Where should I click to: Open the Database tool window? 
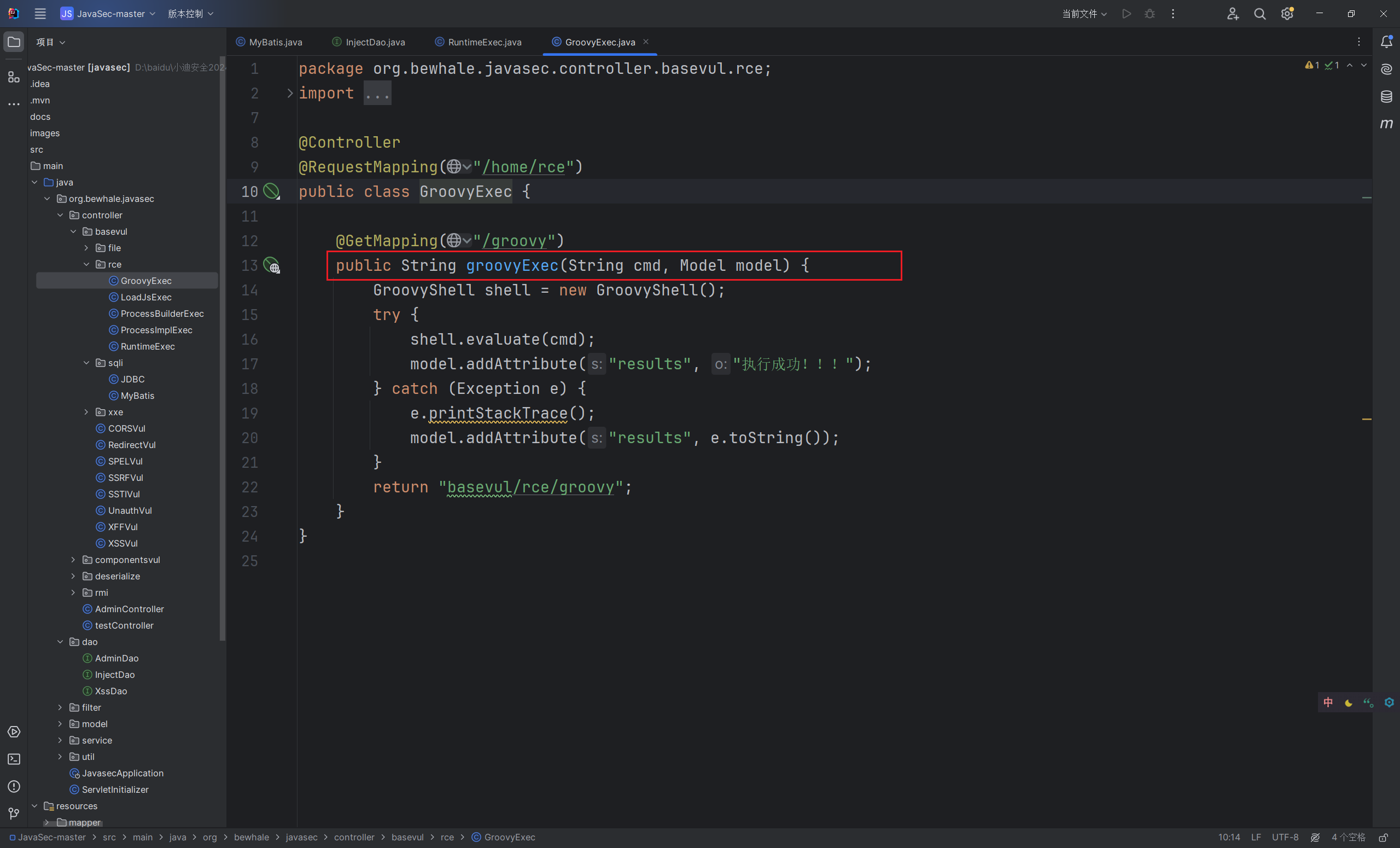(1386, 96)
